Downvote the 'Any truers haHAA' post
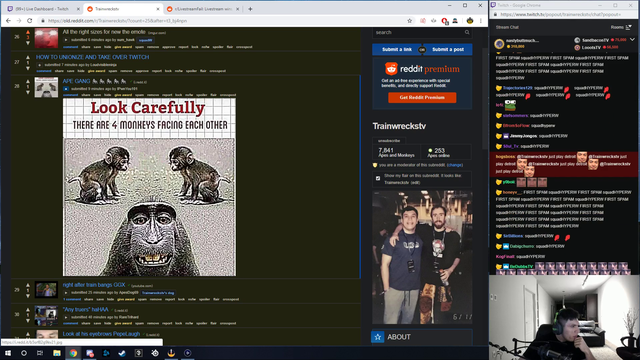 click(x=28, y=320)
